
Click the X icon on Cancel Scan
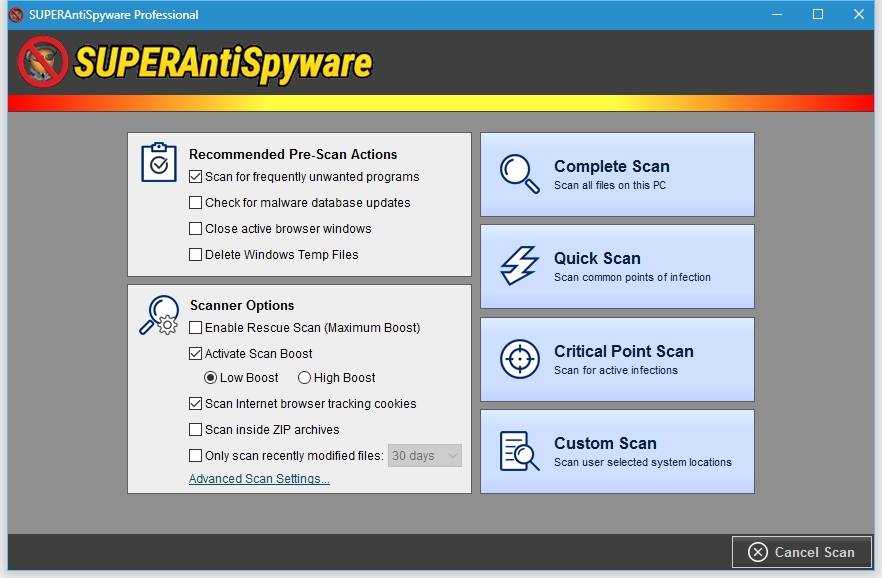(758, 552)
